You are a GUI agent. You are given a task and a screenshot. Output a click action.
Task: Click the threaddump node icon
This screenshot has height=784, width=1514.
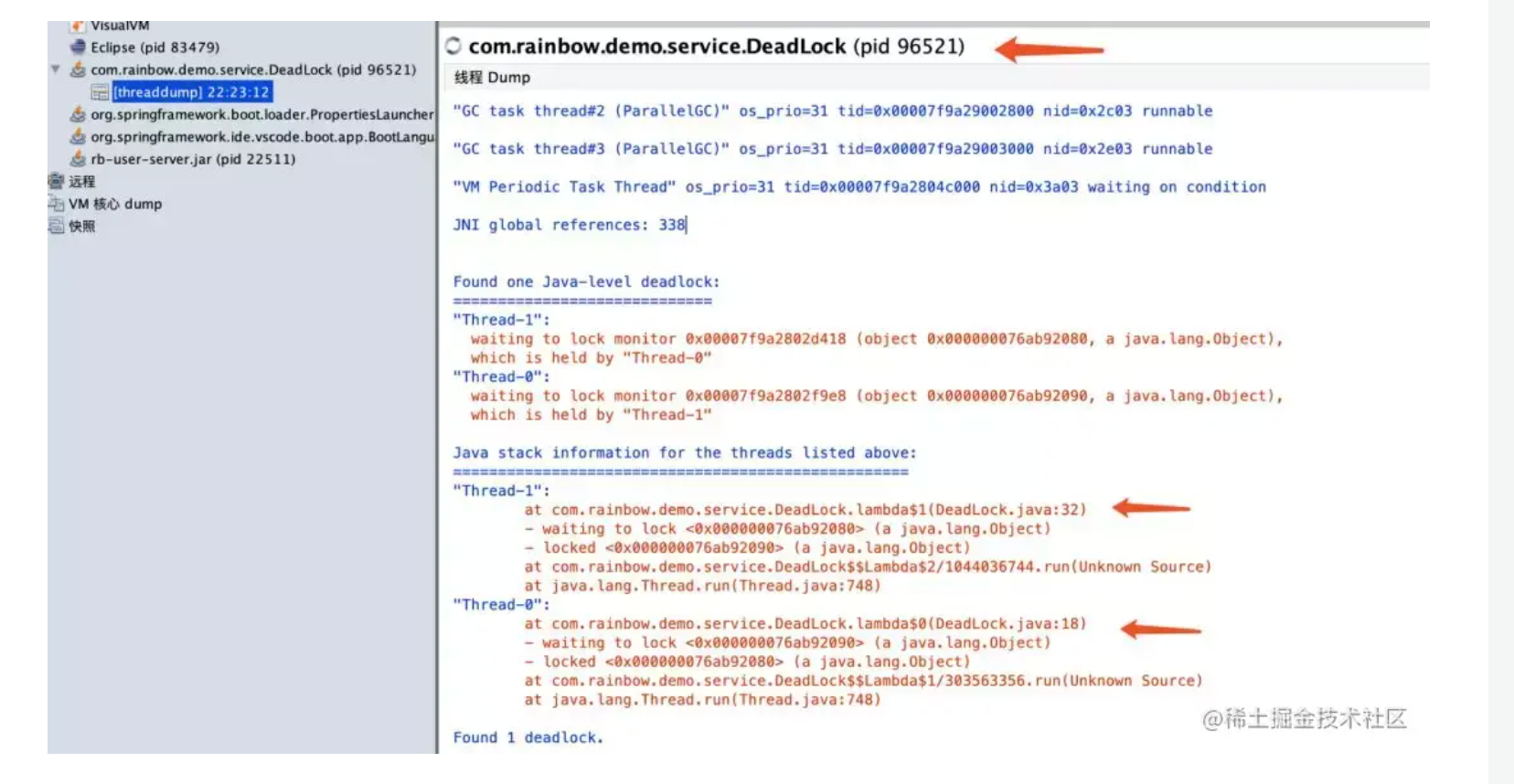[x=100, y=92]
